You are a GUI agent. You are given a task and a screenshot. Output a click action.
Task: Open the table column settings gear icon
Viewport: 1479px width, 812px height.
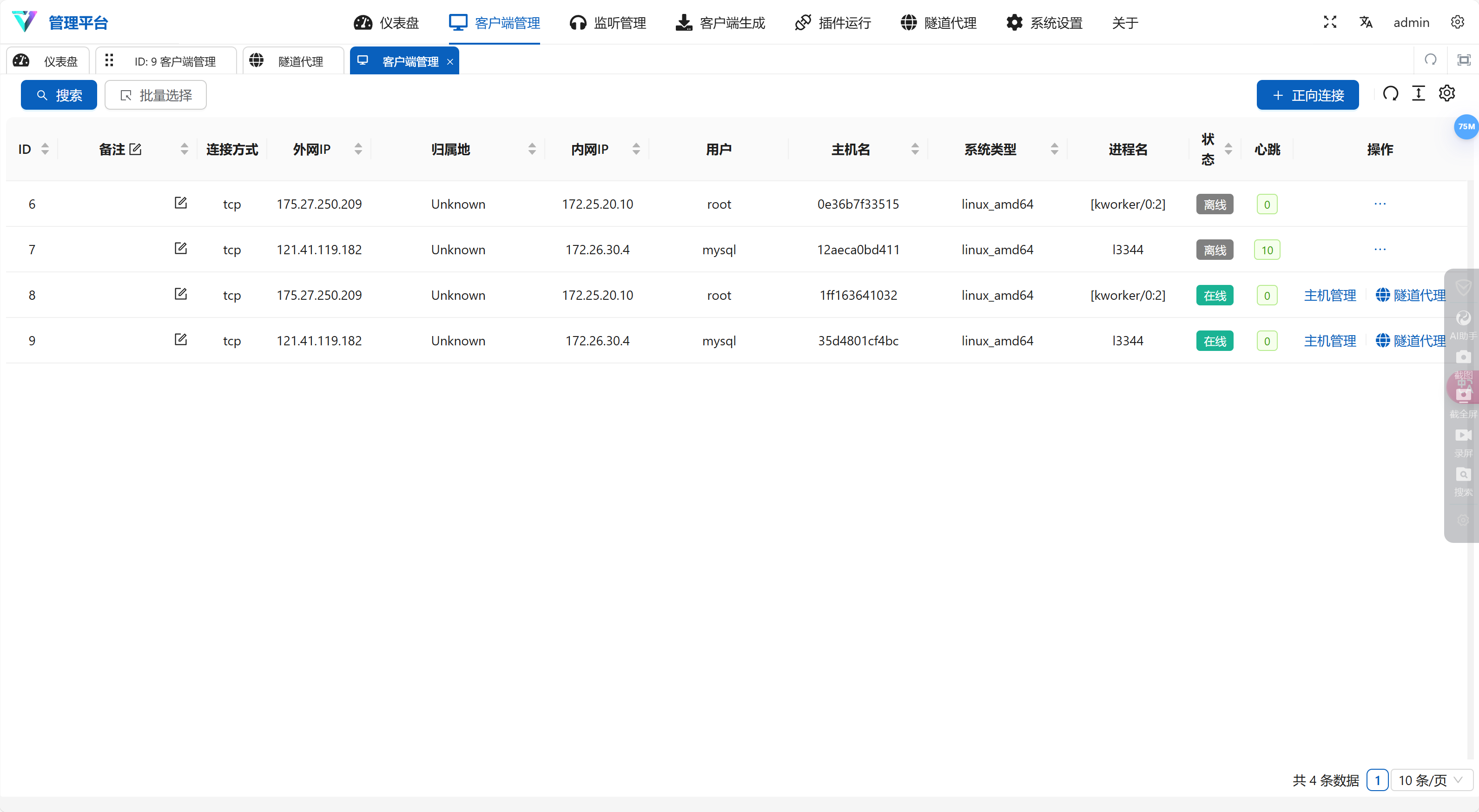[1446, 93]
